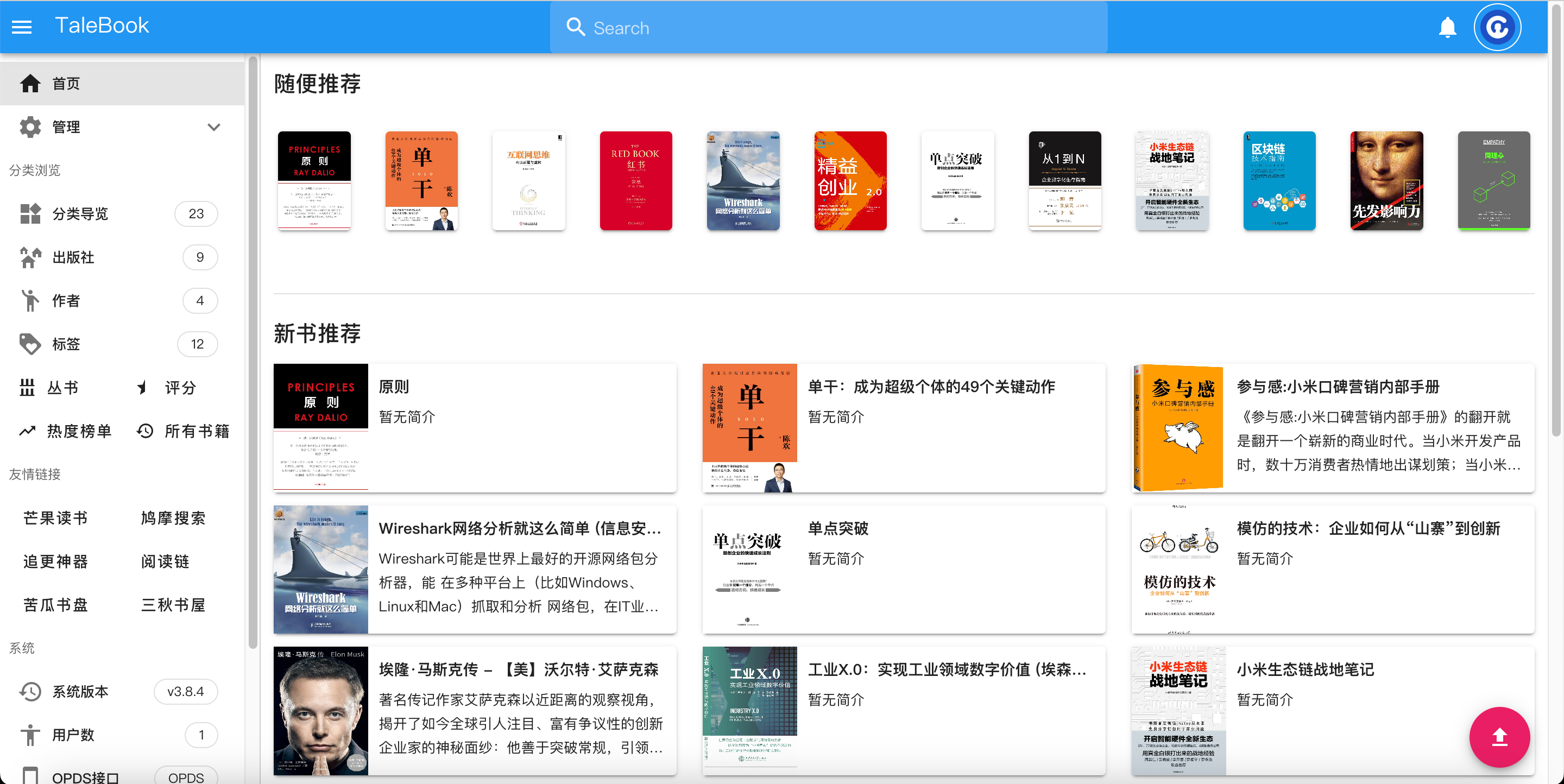Viewport: 1564px width, 784px height.
Task: Open 工业X.0 book card
Action: pos(904,711)
